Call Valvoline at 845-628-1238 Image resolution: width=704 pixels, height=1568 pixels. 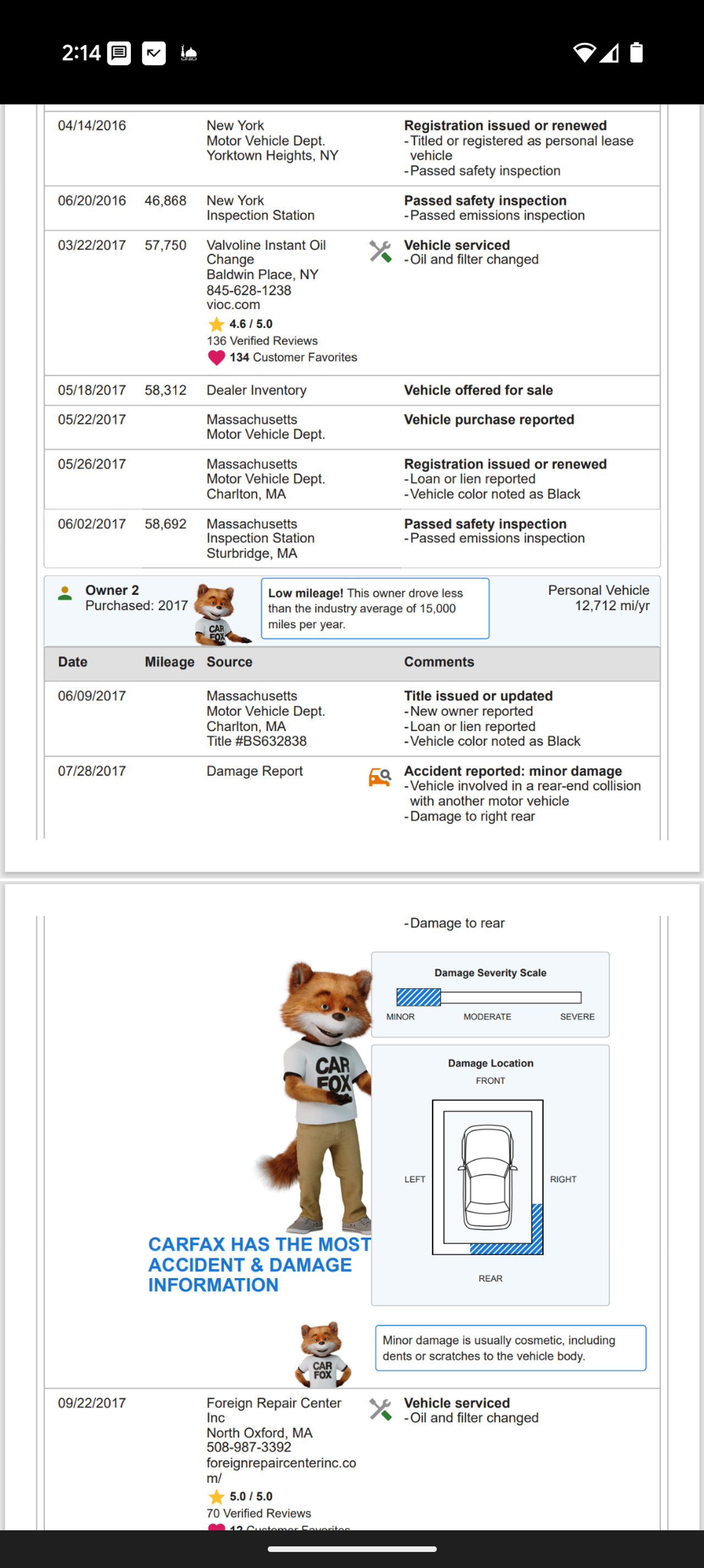pyautogui.click(x=249, y=290)
